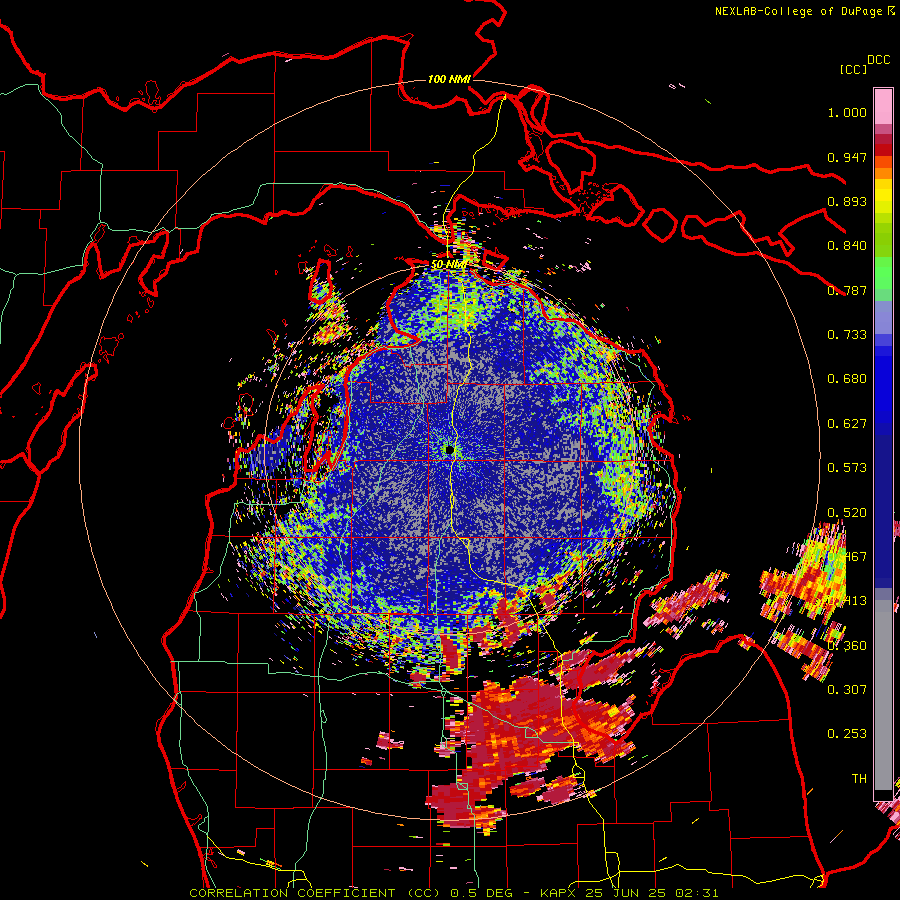Click the DCC label above the color scale
This screenshot has width=900, height=900.
pos(879,60)
